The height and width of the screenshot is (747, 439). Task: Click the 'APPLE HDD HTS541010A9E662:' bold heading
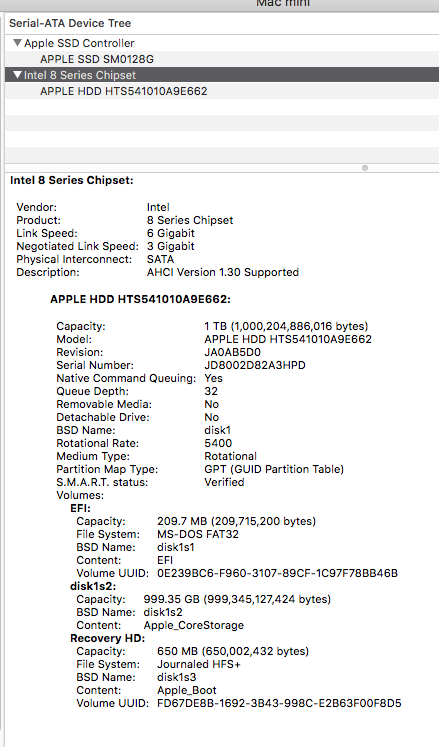point(141,299)
